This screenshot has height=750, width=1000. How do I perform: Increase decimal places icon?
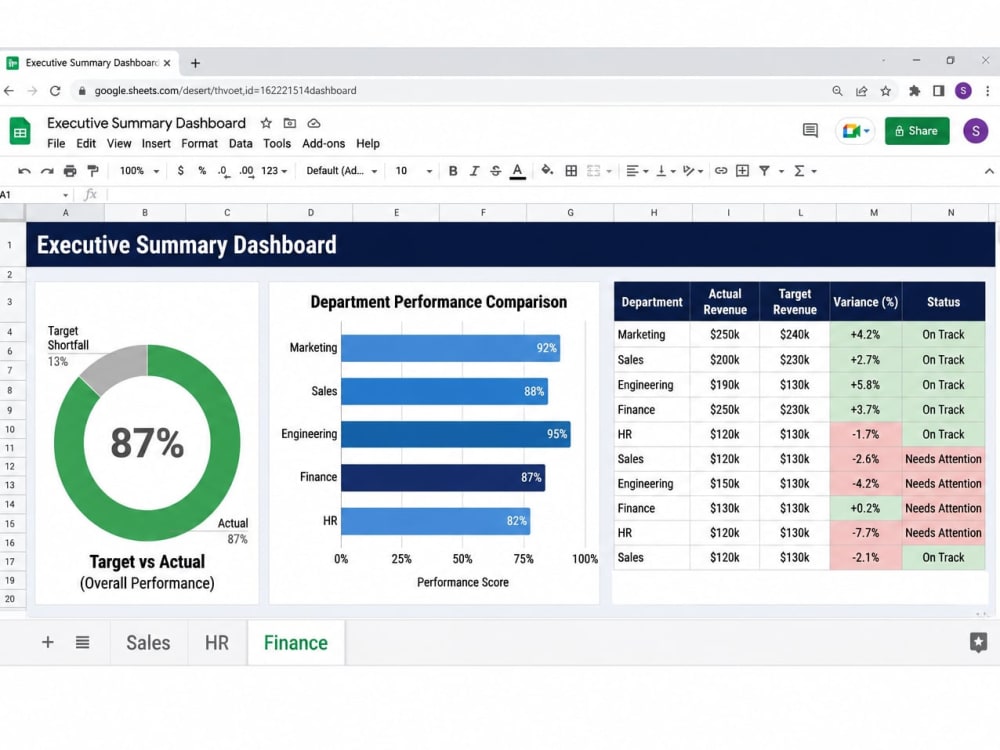click(247, 171)
